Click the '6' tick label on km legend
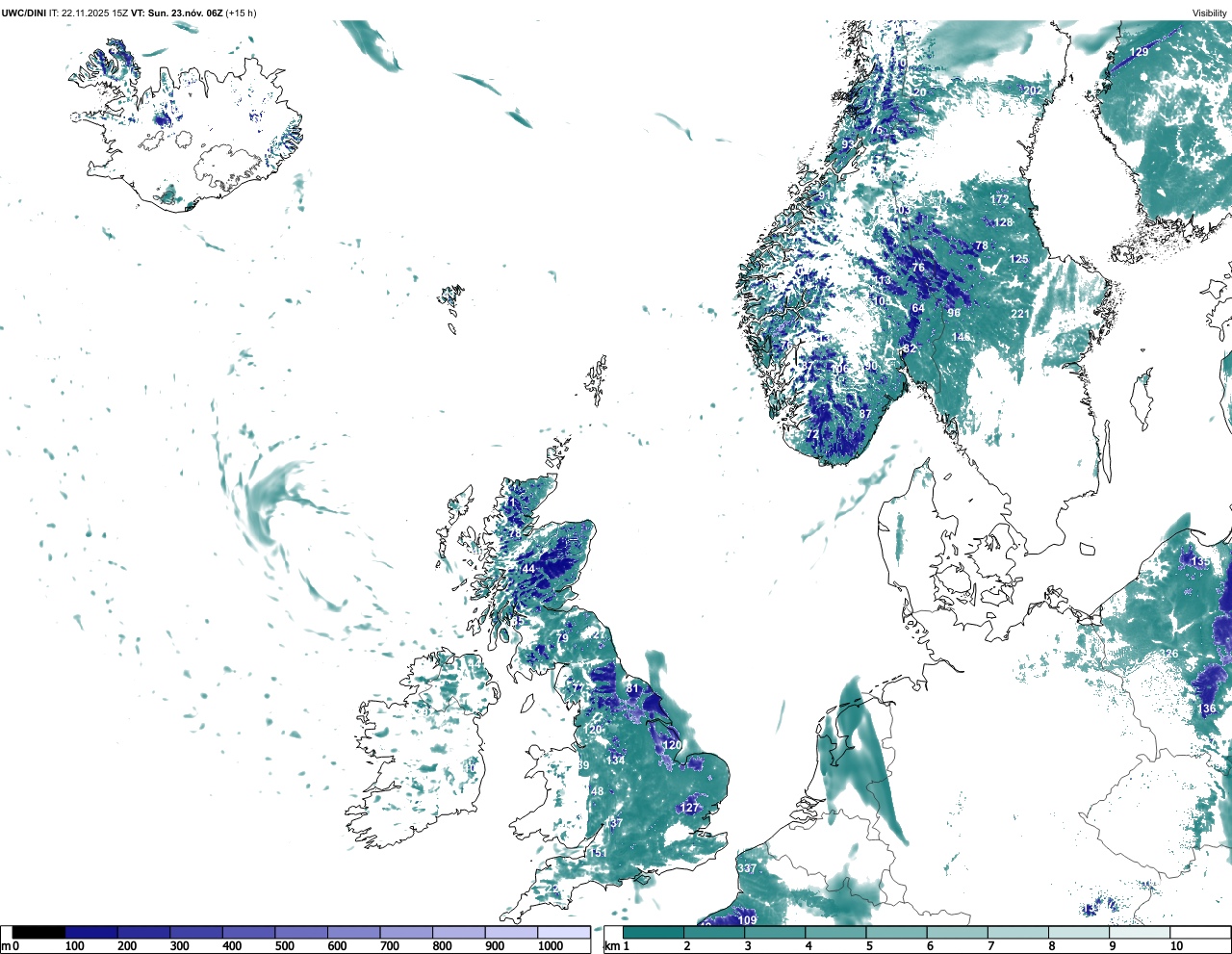The image size is (1232, 954). [x=932, y=946]
